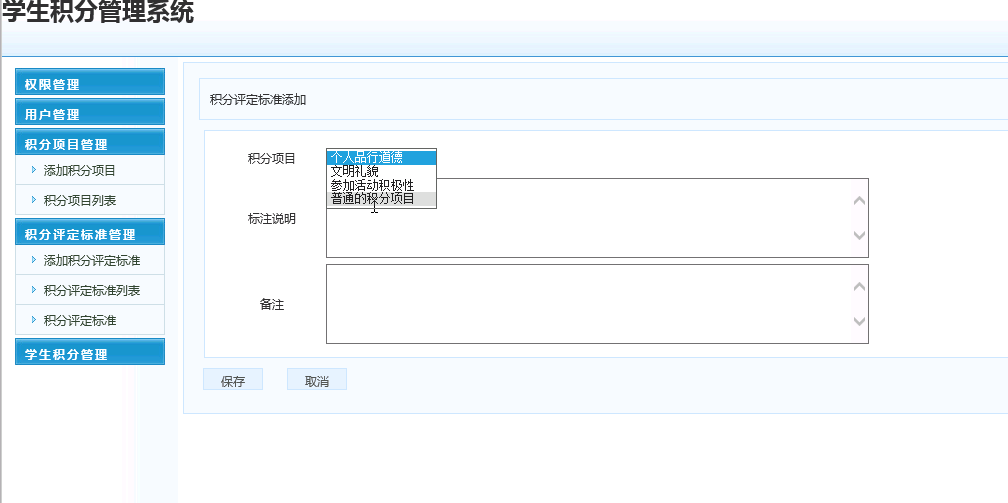Click the 备注 scrollbar down arrow
Screen dimensions: 1008x503
[x=860, y=321]
